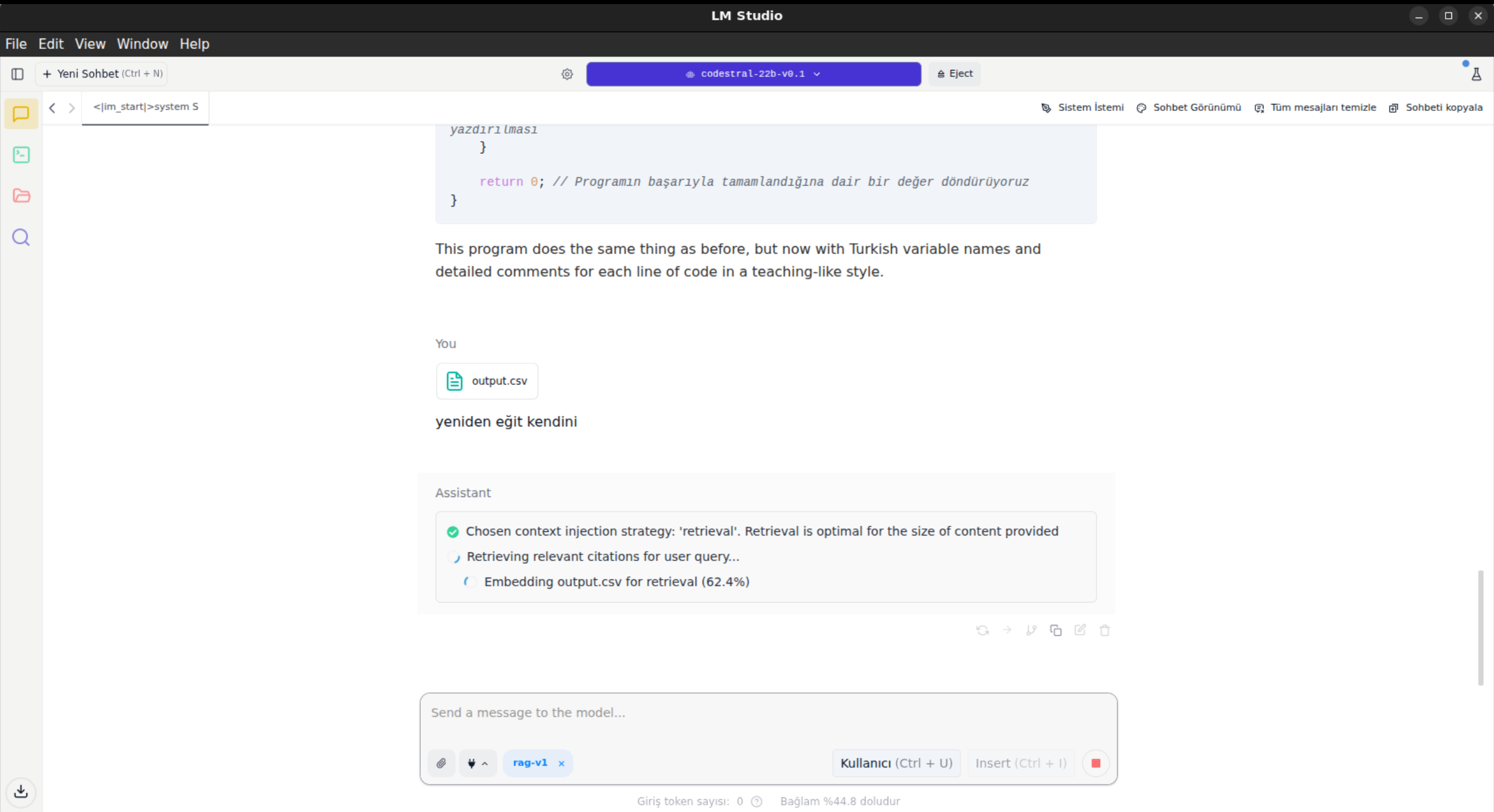Click the Eject model button

point(955,74)
